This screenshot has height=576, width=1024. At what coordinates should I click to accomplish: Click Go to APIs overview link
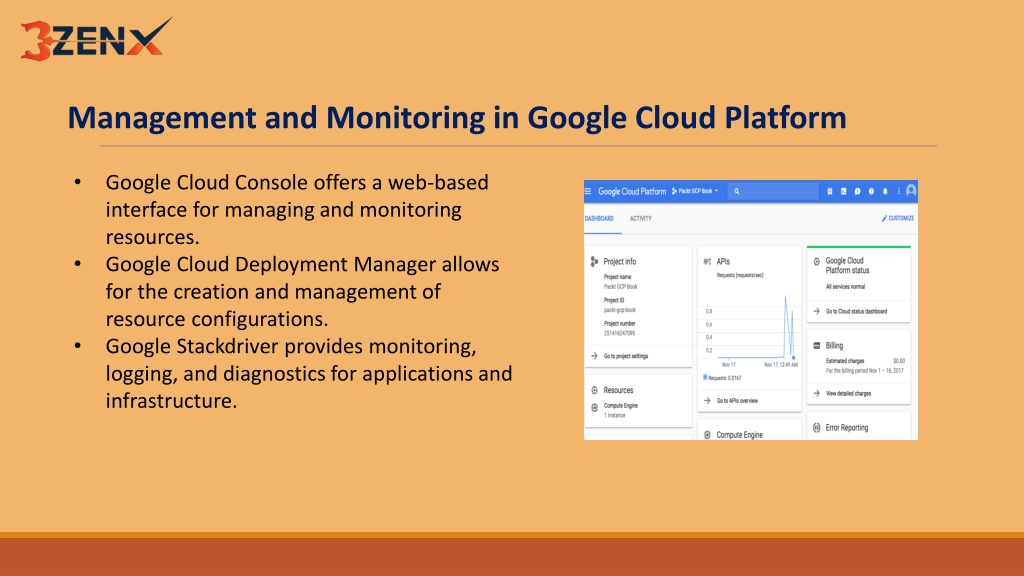pos(737,401)
